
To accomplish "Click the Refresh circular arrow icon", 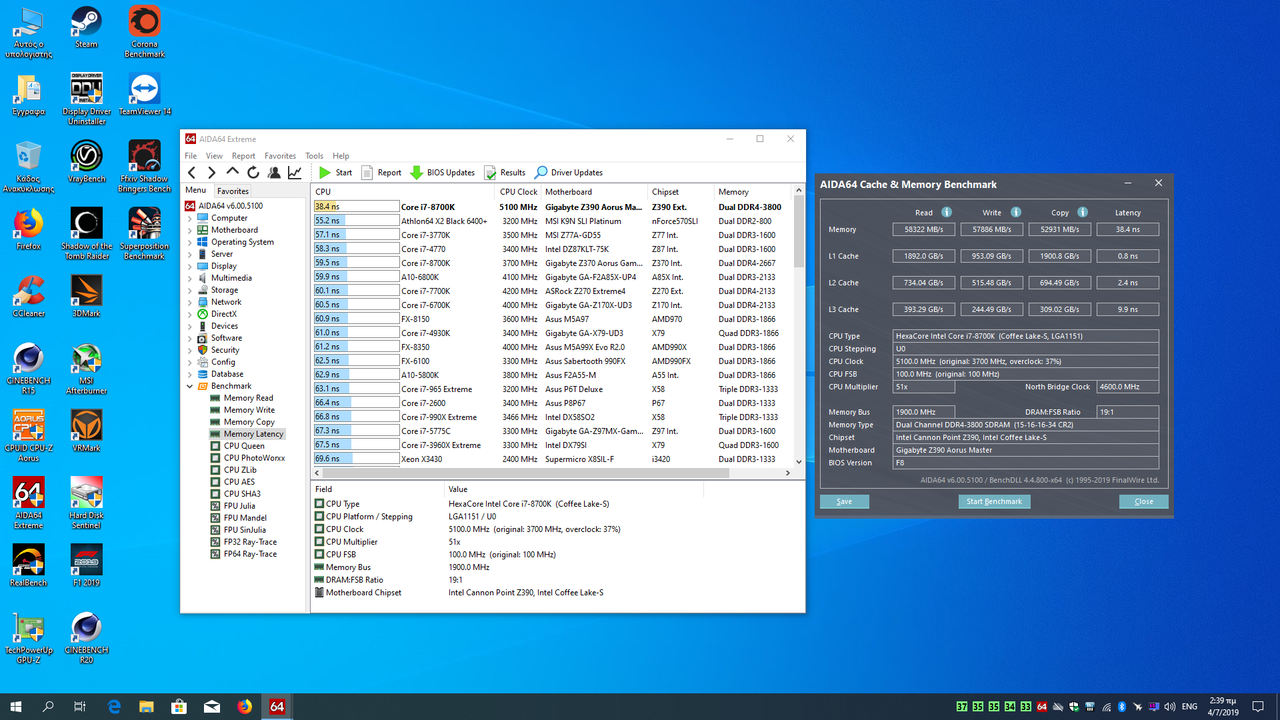I will [x=253, y=172].
